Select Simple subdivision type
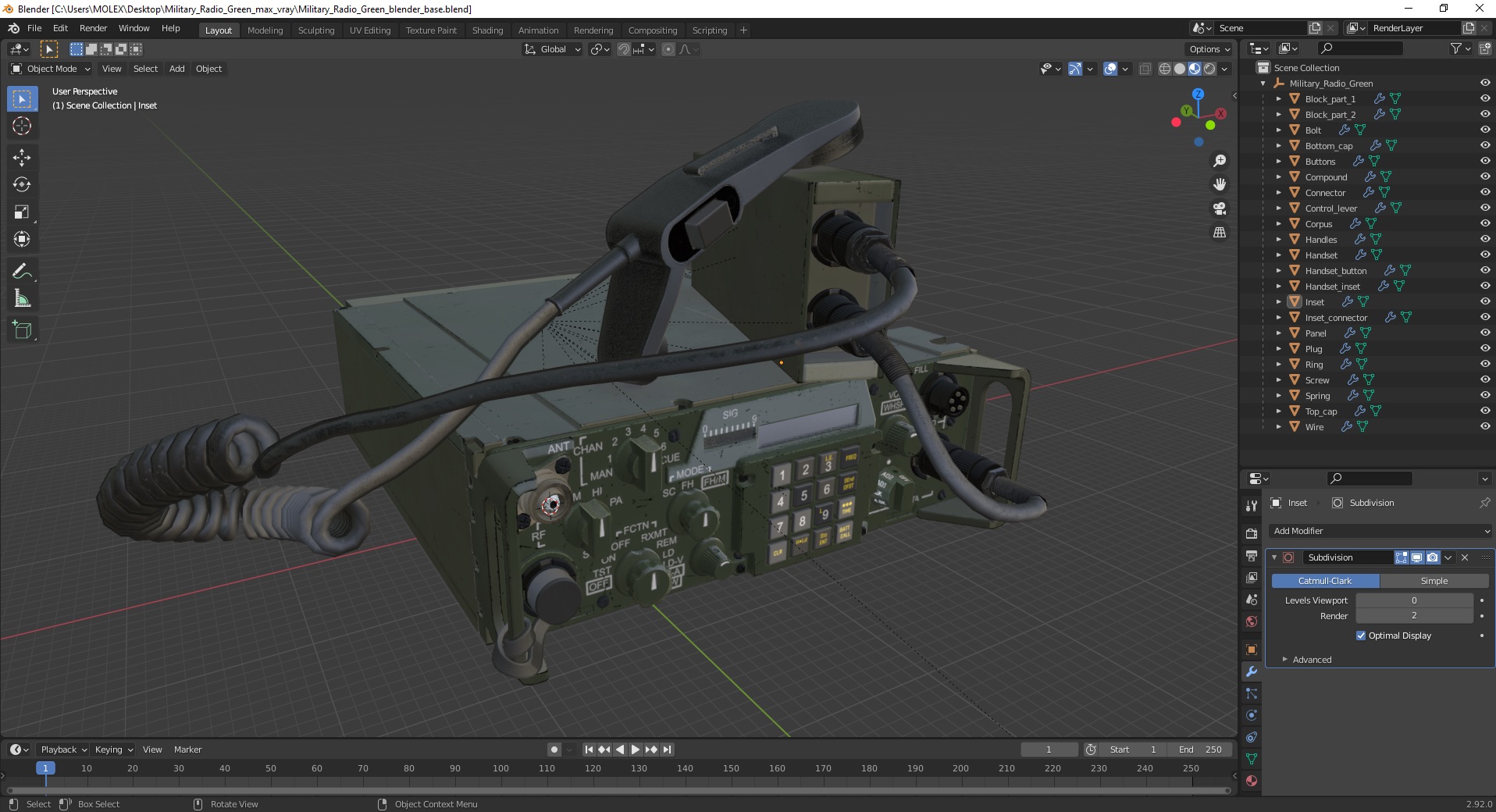 [x=1434, y=581]
